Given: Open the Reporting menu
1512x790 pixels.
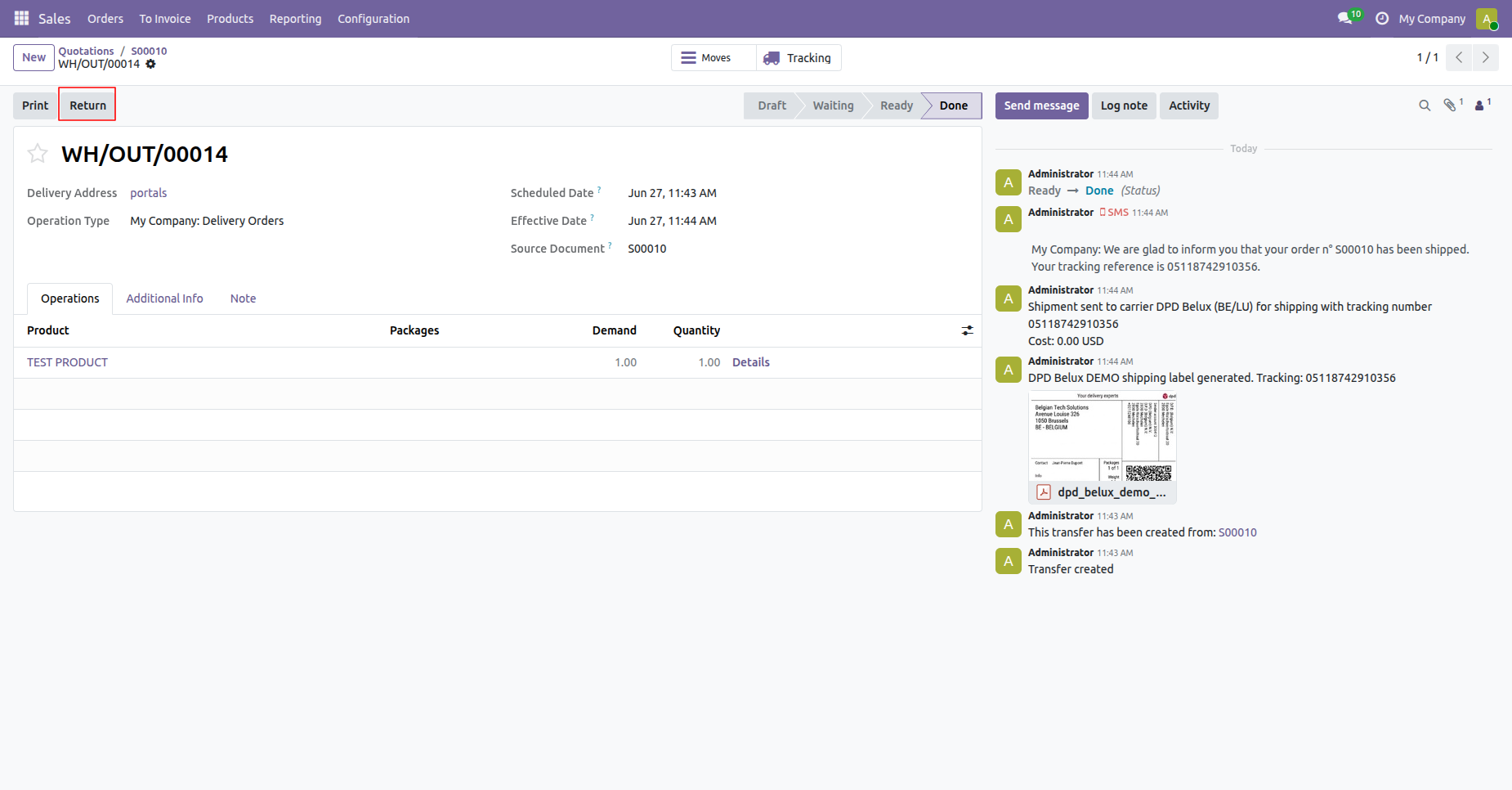Looking at the screenshot, I should [x=295, y=18].
